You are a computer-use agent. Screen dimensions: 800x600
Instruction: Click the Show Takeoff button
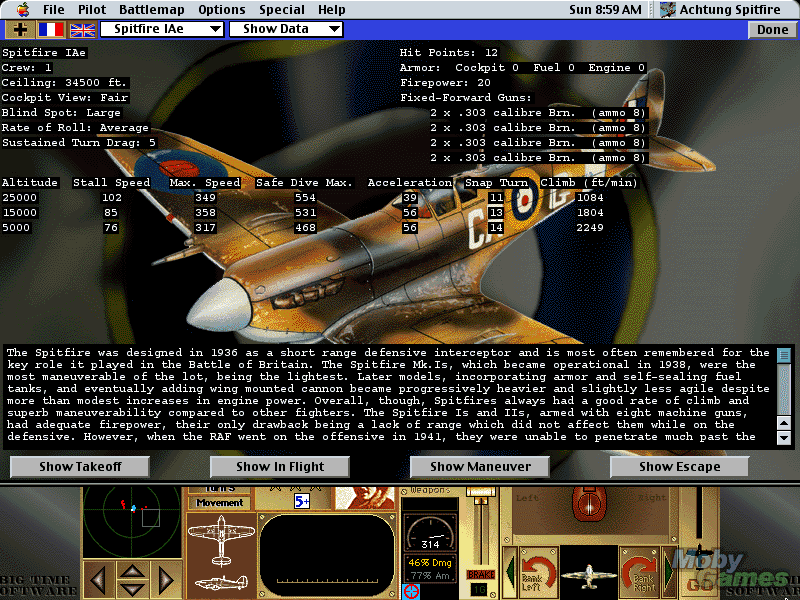pyautogui.click(x=80, y=467)
